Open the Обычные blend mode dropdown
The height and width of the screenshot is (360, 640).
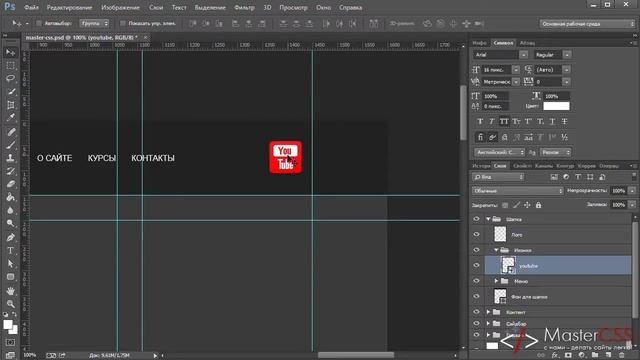(x=518, y=191)
